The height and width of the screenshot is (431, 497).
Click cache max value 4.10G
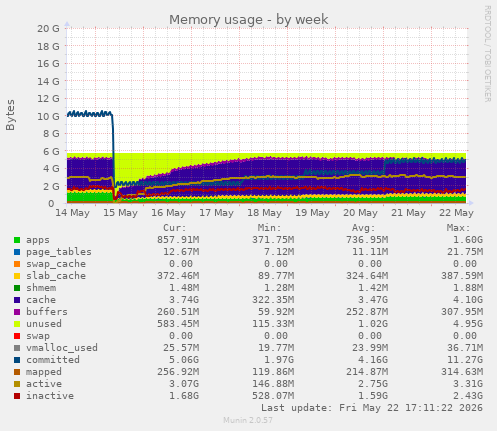(468, 300)
